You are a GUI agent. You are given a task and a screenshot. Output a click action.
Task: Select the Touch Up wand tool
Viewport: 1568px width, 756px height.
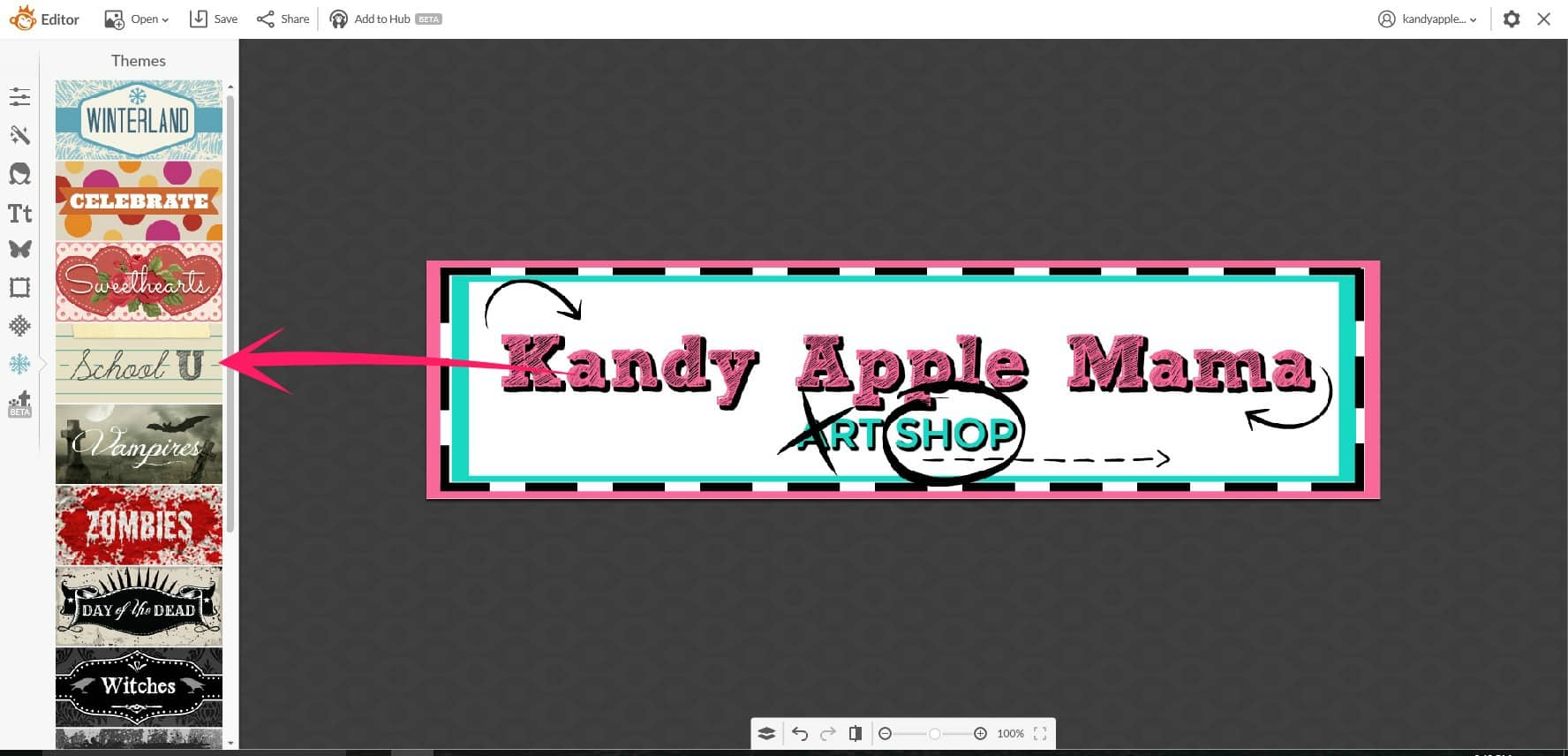point(19,135)
